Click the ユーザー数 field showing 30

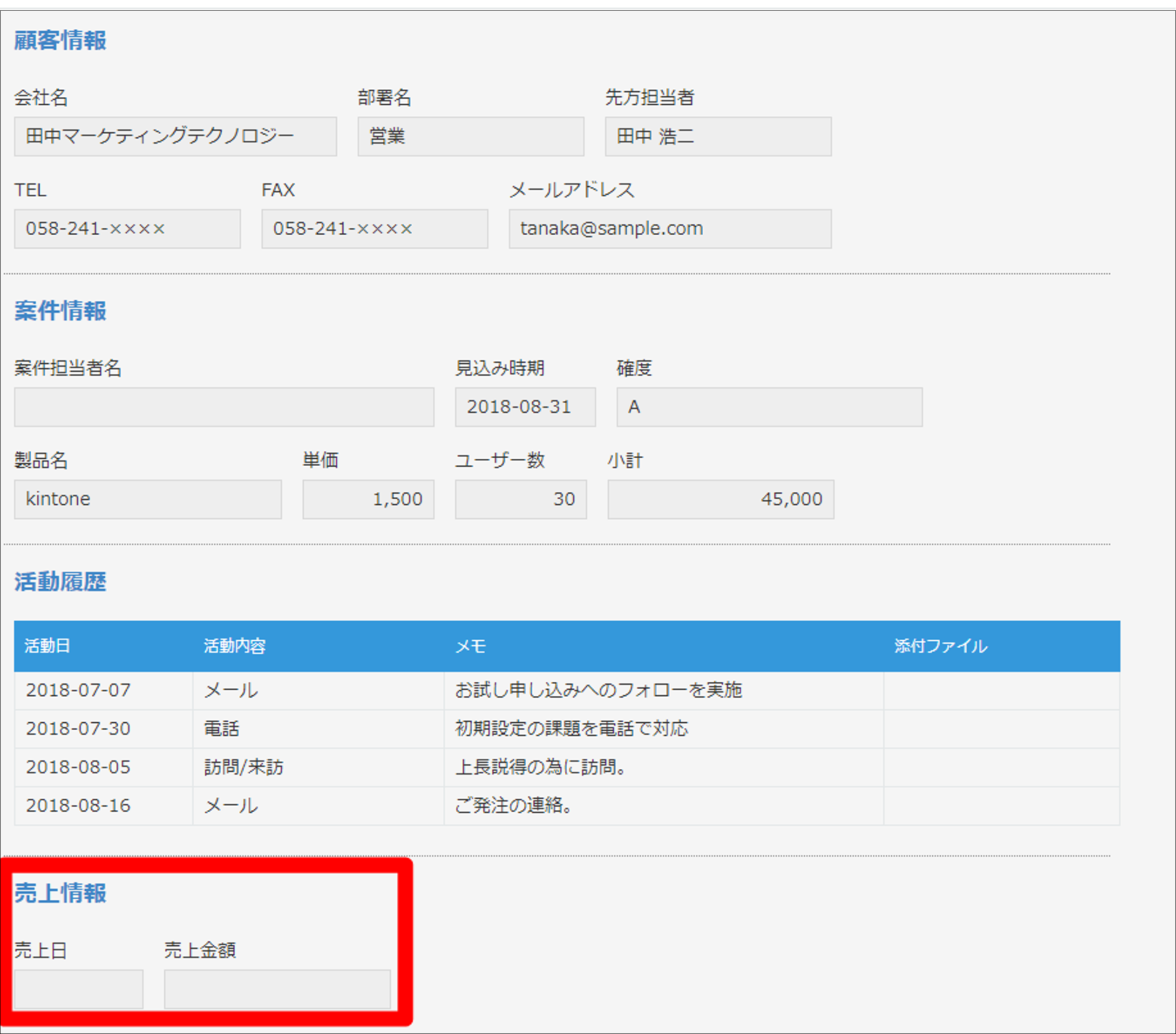click(521, 499)
